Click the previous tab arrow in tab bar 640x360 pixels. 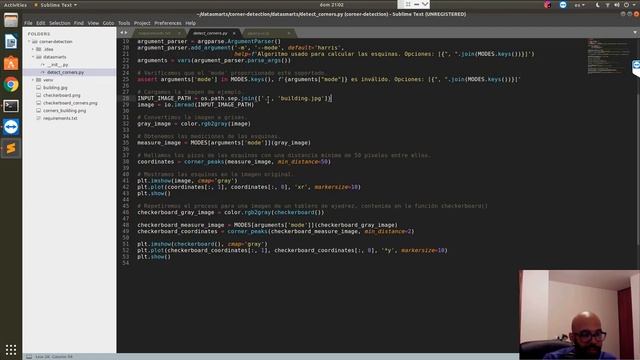[121, 33]
